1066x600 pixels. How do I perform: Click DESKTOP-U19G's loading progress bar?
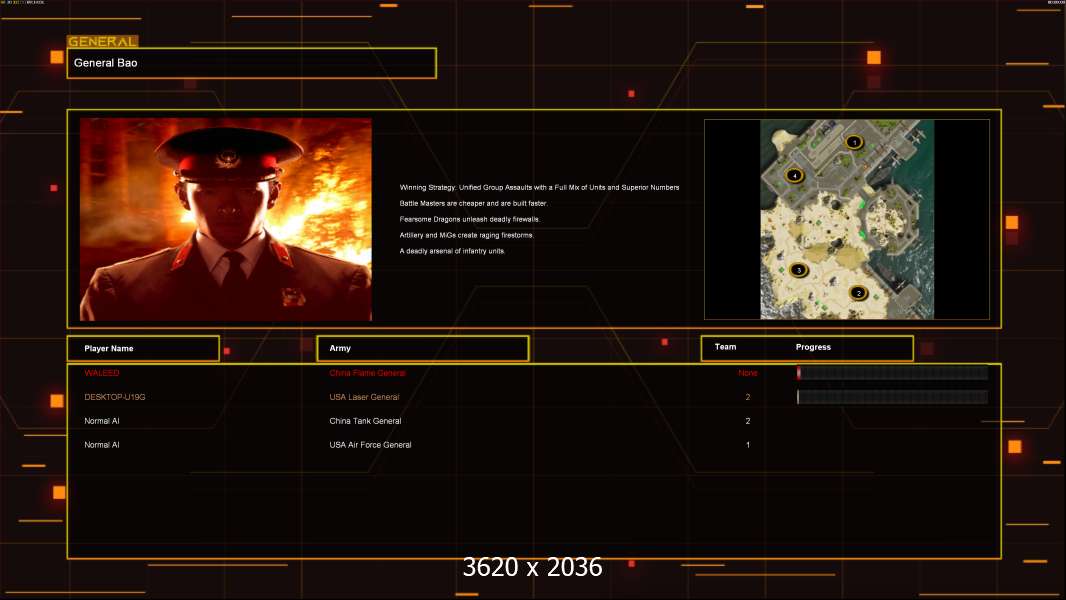coord(892,397)
